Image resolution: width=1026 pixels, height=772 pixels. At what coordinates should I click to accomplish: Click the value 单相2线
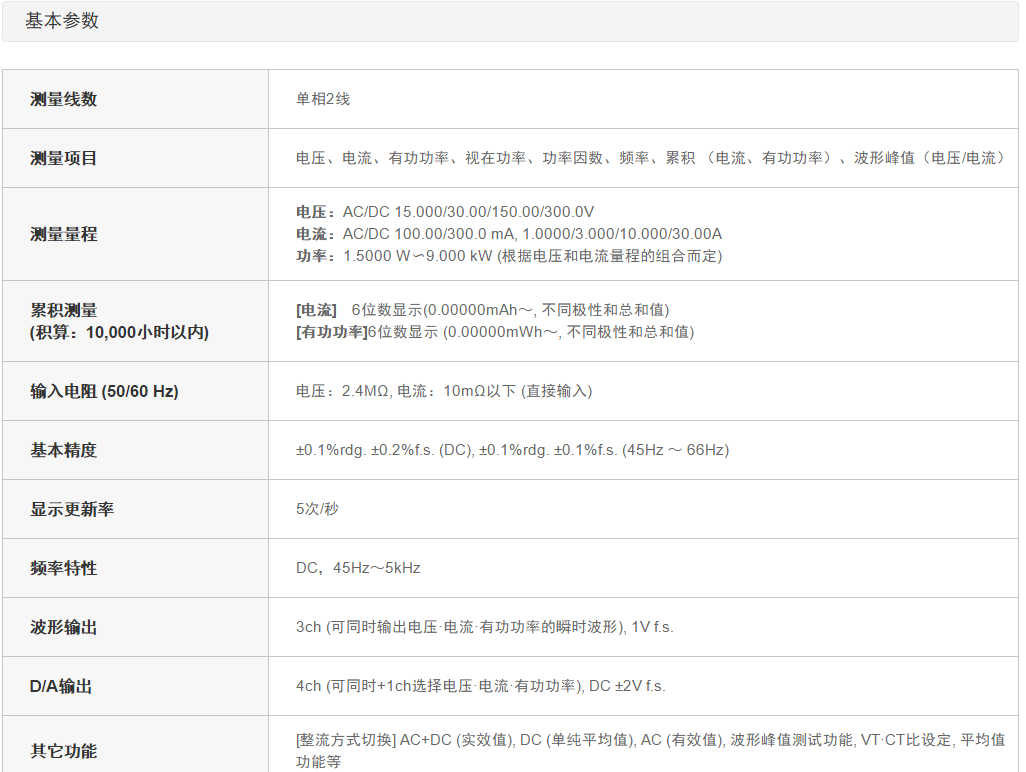click(x=323, y=99)
